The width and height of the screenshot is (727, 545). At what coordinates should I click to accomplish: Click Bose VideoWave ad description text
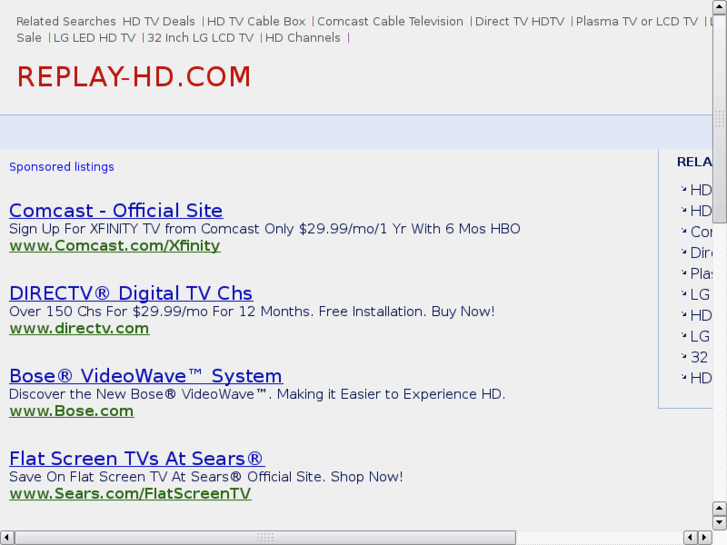(257, 394)
